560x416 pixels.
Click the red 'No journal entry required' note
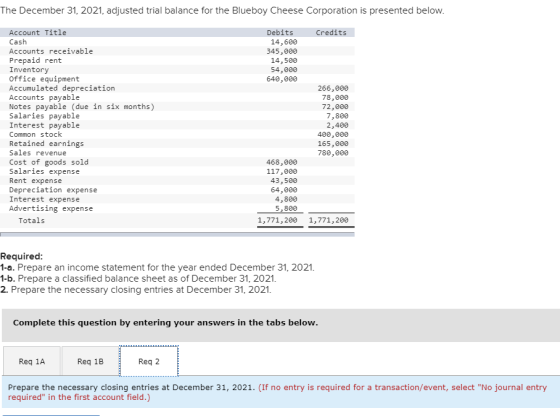click(x=277, y=392)
